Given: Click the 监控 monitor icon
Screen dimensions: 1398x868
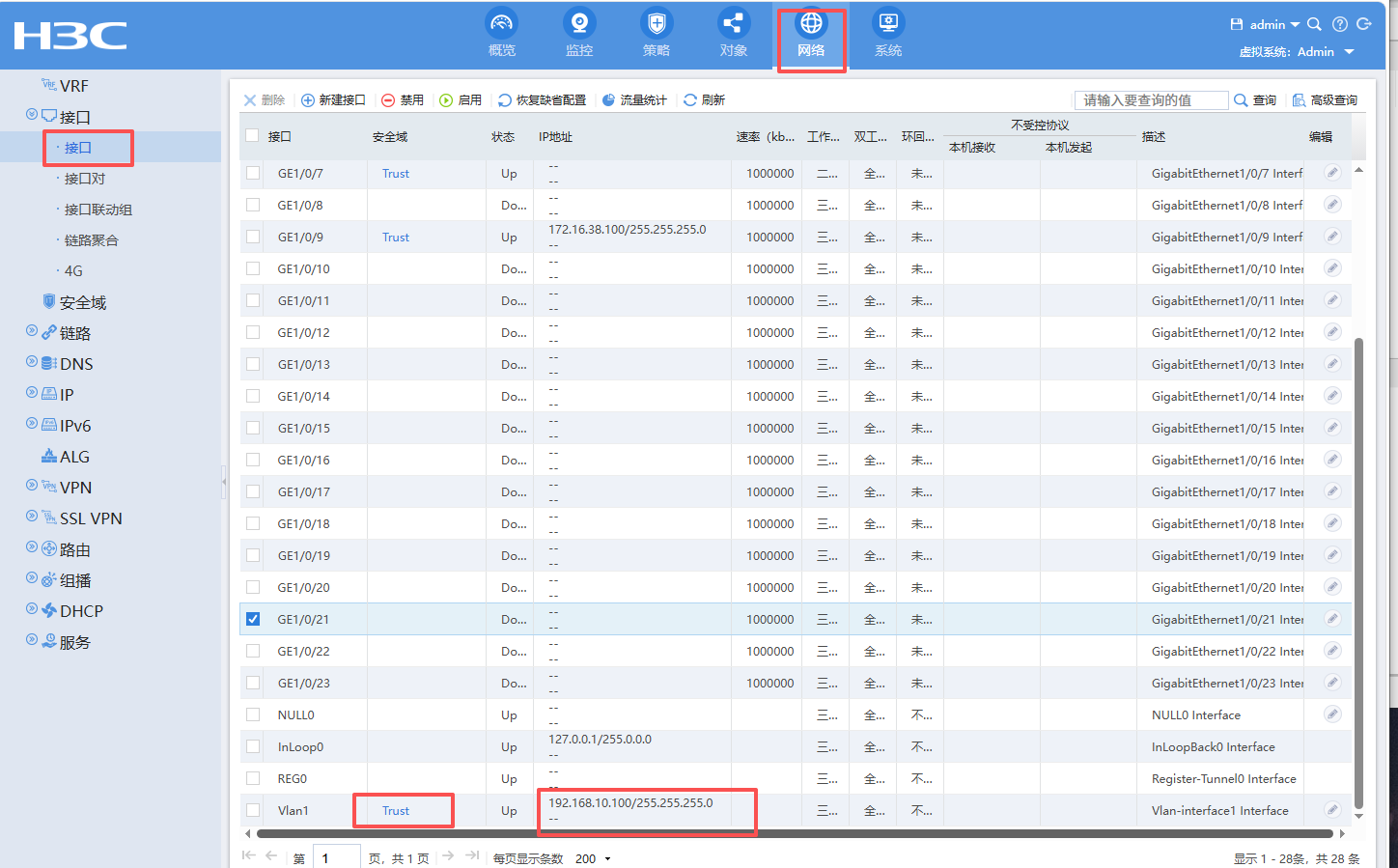Looking at the screenshot, I should point(579,23).
